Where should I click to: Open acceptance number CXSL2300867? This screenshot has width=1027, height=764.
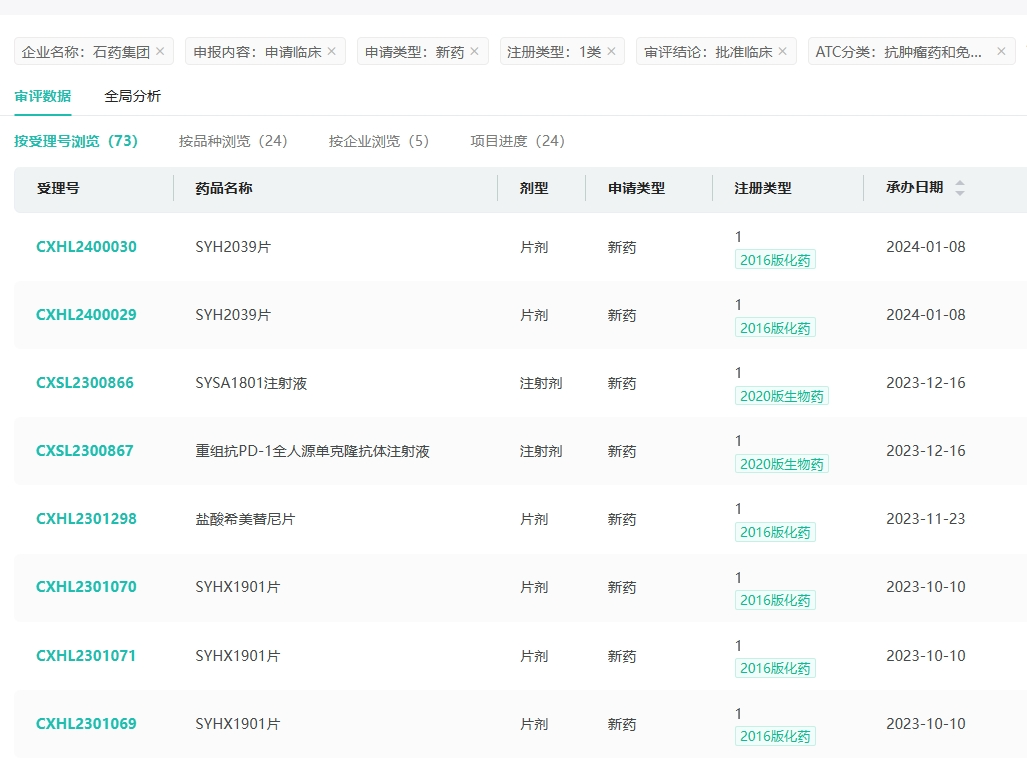[85, 451]
